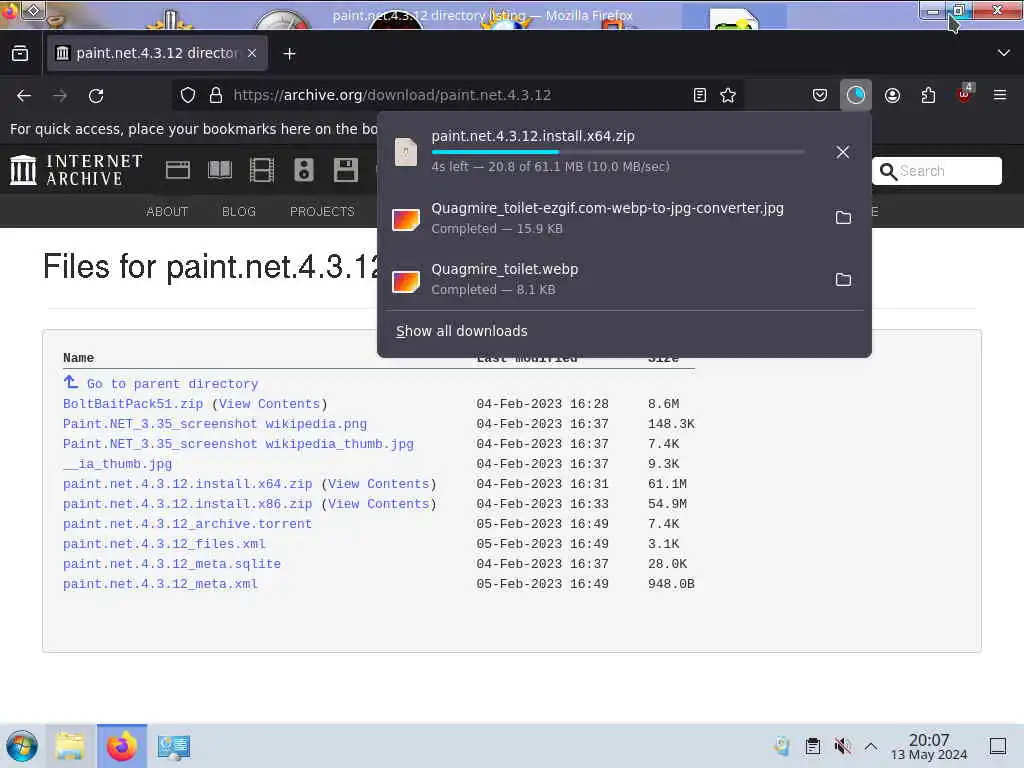Open Paint.NET_3.35_screenshot wikipedia_thumb.jpg
The image size is (1024, 768).
click(238, 444)
